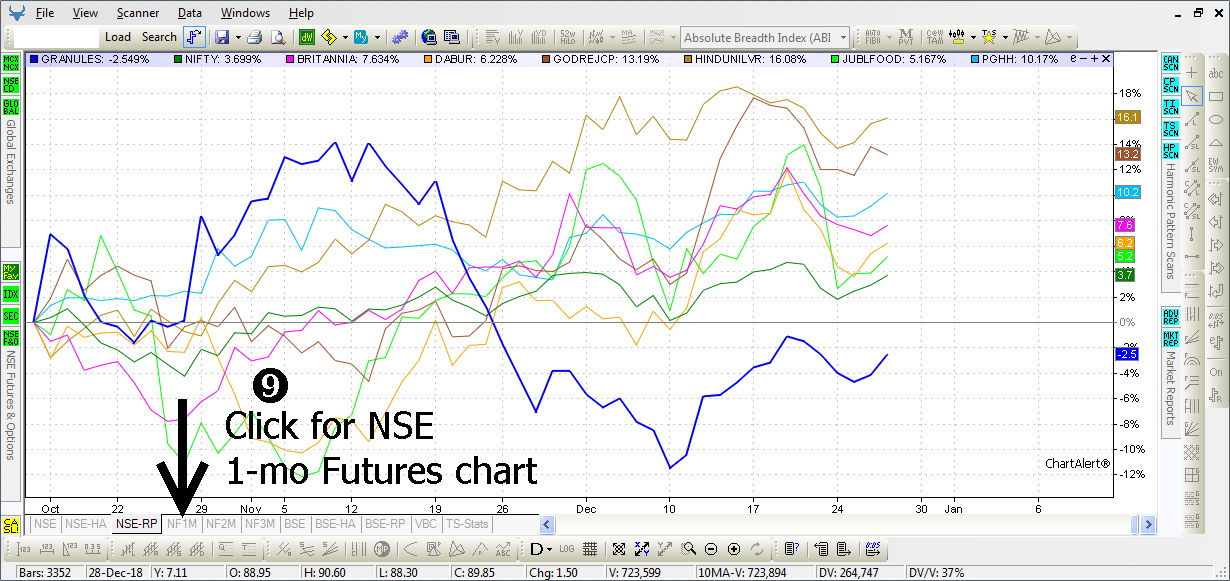Click the yellow diamond toolbar icon
Viewport: 1230px width, 581px height.
click(329, 37)
